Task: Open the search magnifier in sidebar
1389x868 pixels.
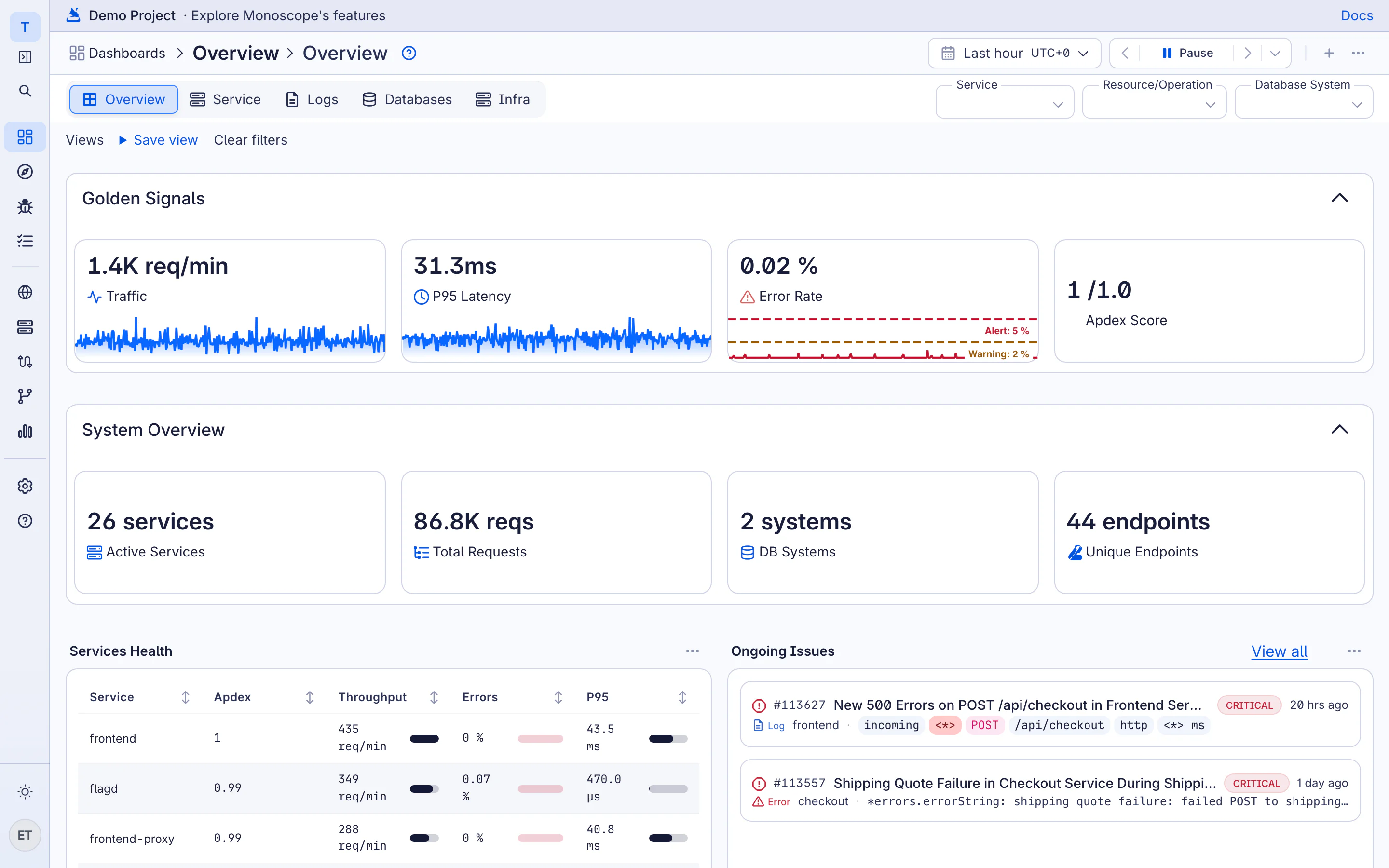Action: (25, 91)
